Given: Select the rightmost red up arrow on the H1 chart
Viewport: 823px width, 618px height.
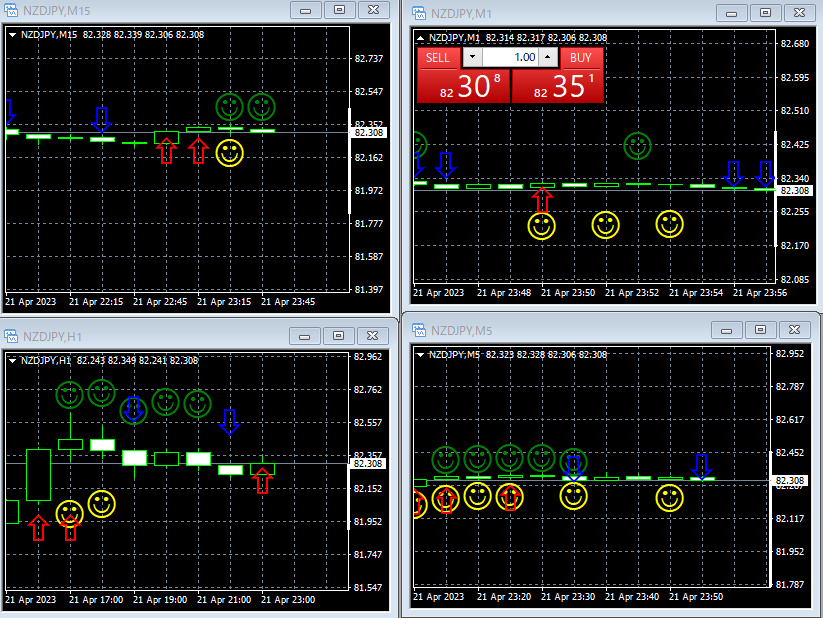Looking at the screenshot, I should pos(262,480).
